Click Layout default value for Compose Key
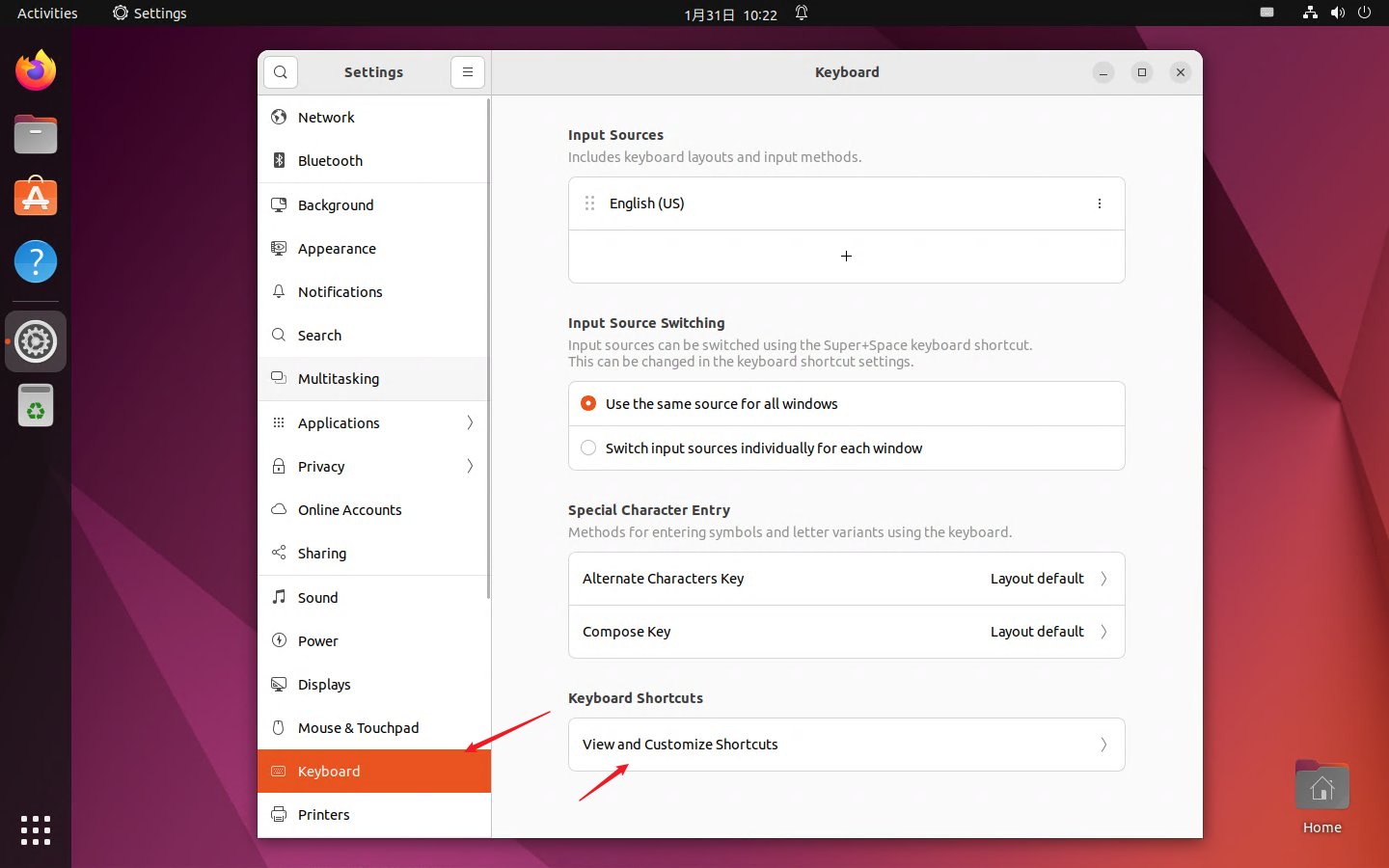This screenshot has width=1389, height=868. click(1037, 632)
